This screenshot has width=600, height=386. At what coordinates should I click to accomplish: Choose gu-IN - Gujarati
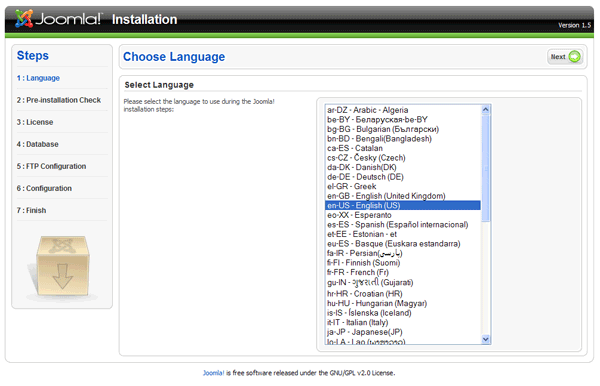tap(403, 283)
